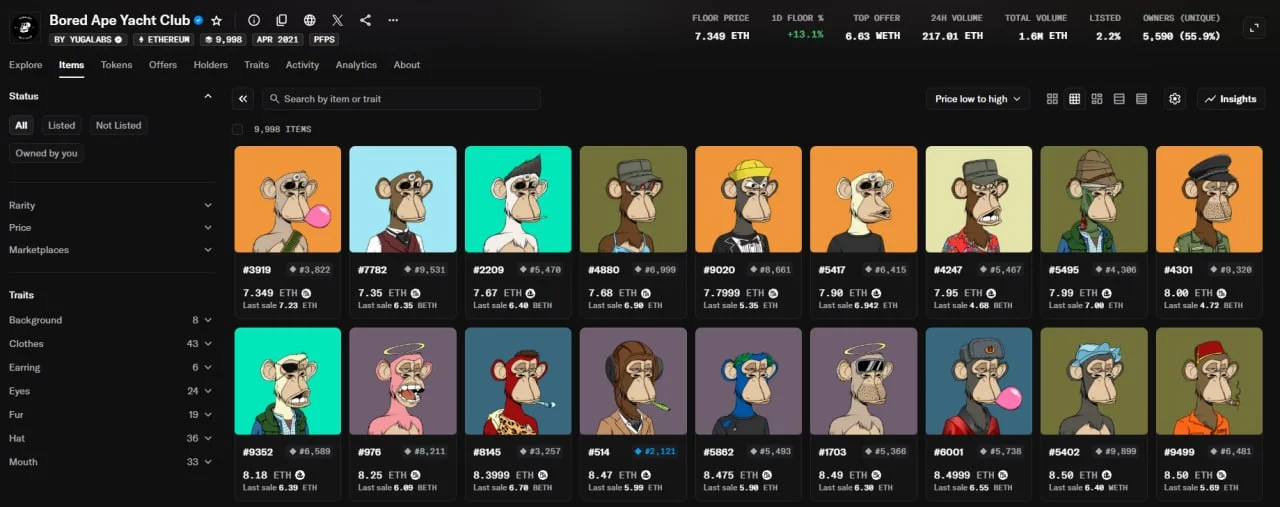Switch to dense table view layout
Image resolution: width=1280 pixels, height=507 pixels.
coord(1141,99)
